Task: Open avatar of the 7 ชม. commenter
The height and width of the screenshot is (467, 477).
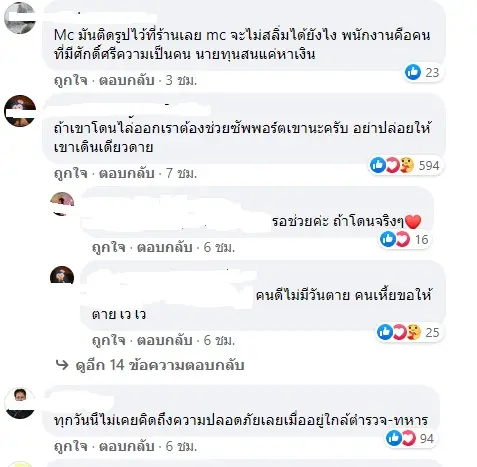Action: pos(20,111)
